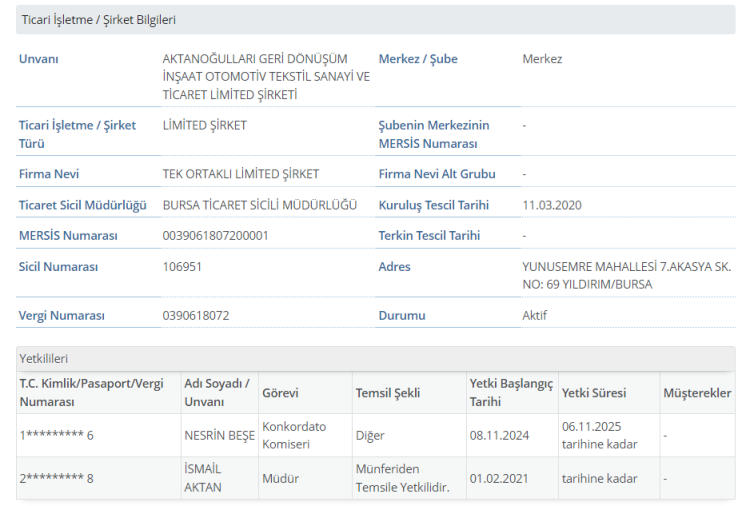Select the NESRİN BEŞE name cell
Image resolution: width=750 pixels, height=506 pixels.
pyautogui.click(x=219, y=436)
